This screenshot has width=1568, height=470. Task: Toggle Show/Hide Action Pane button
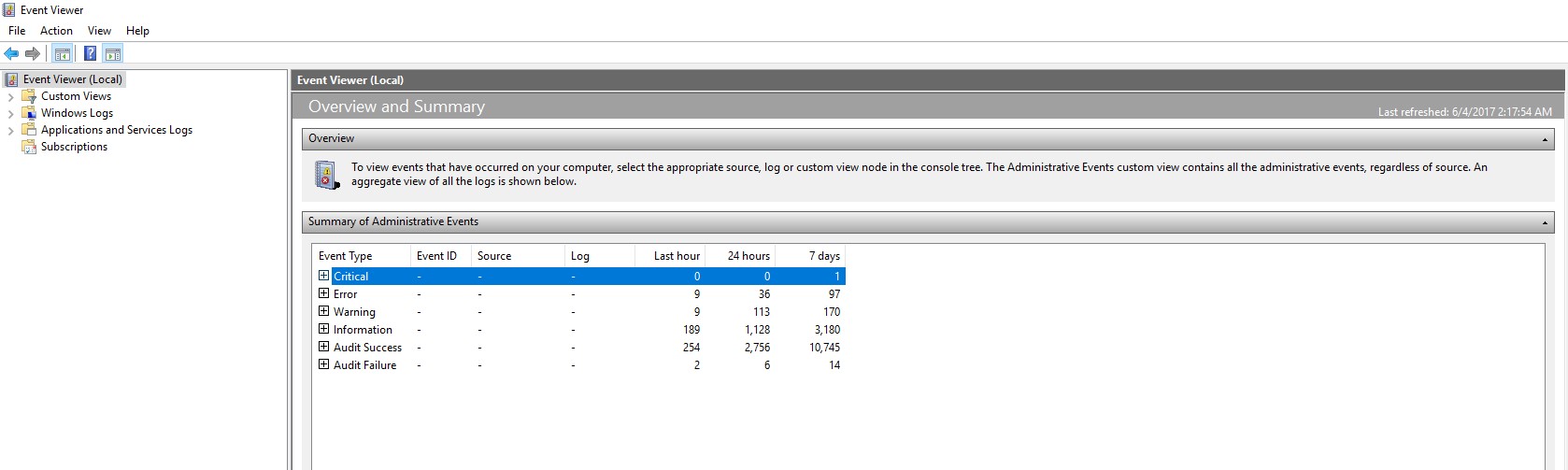click(x=112, y=54)
